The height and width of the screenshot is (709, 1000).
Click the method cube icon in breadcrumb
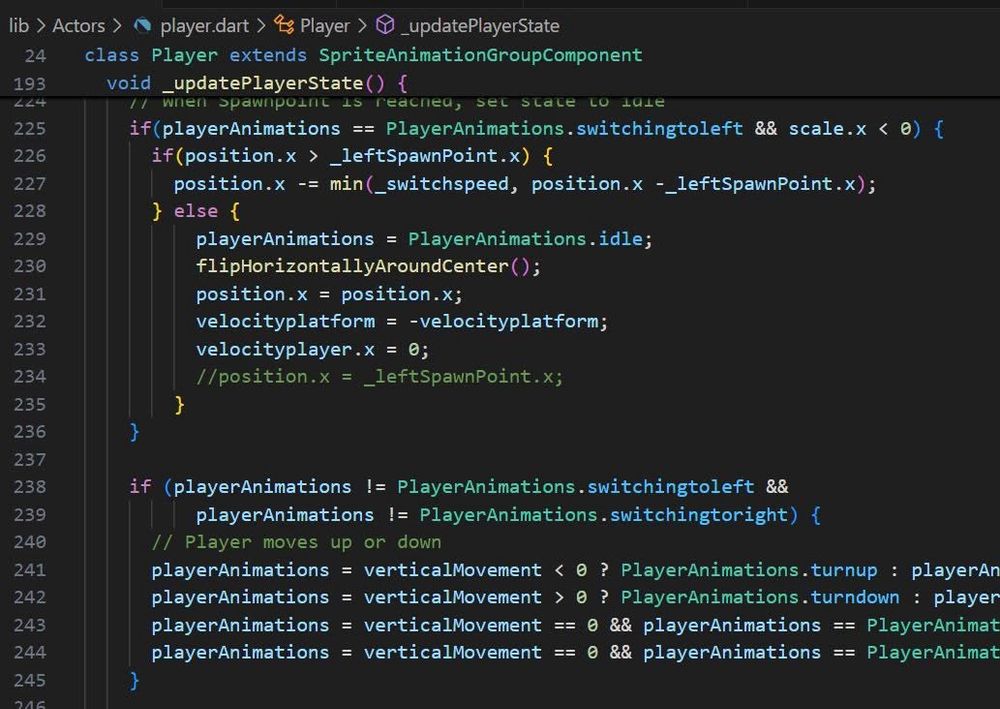pyautogui.click(x=385, y=25)
